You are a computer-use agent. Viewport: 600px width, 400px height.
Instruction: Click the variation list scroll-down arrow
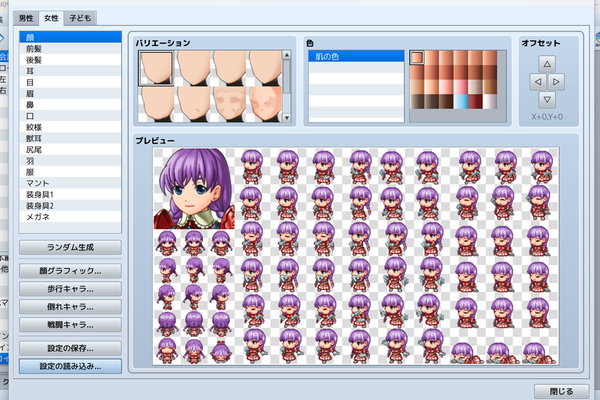[287, 118]
